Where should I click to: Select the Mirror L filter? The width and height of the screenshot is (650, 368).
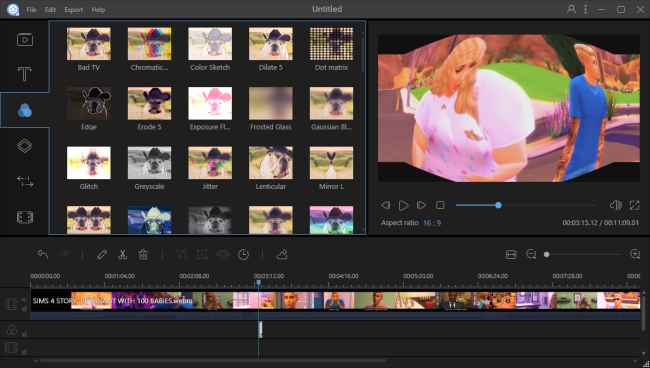pyautogui.click(x=331, y=168)
